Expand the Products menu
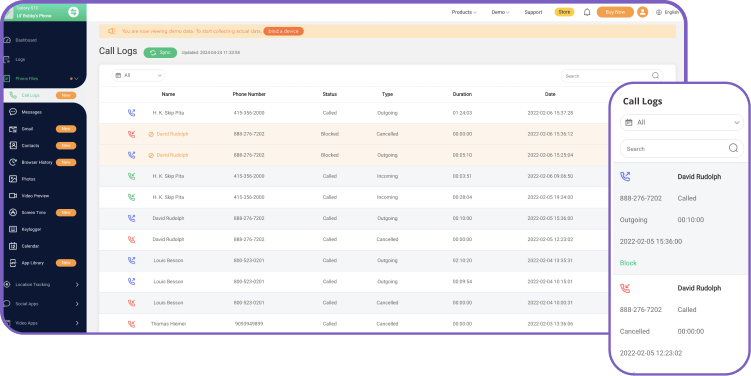 (464, 12)
